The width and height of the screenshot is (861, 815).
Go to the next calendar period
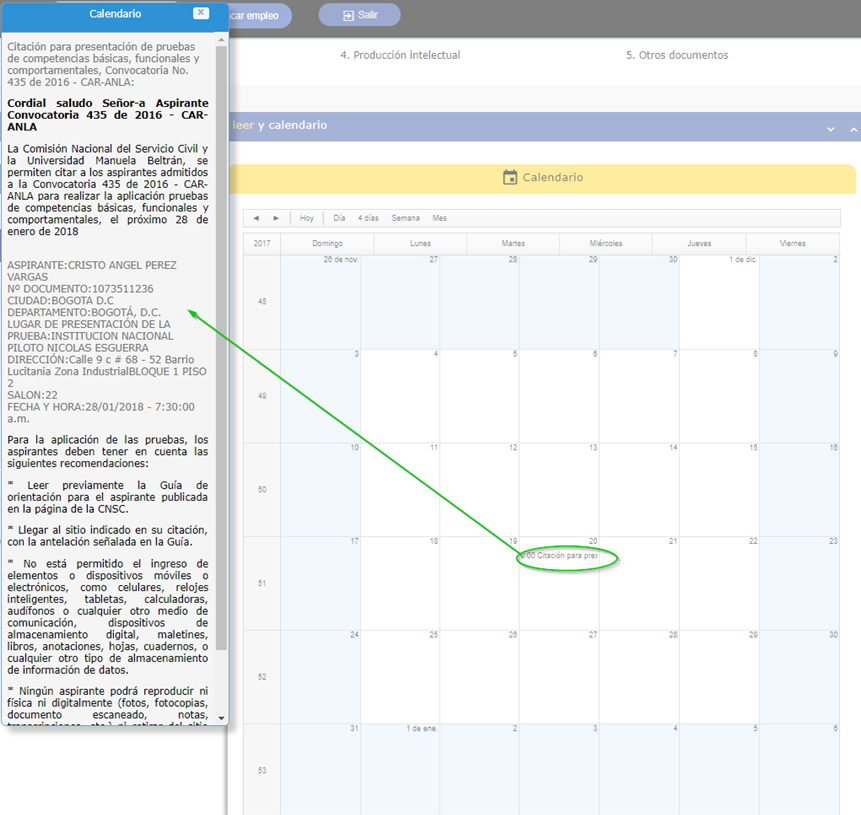276,218
